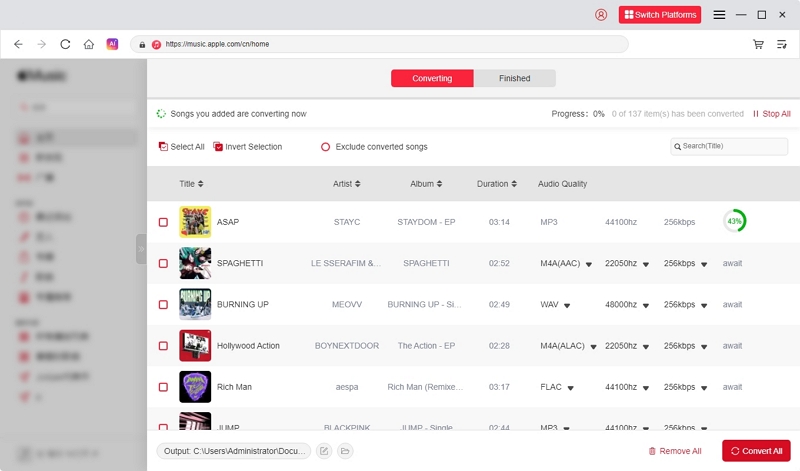
Task: Click the Search(Title) field
Action: click(x=729, y=146)
